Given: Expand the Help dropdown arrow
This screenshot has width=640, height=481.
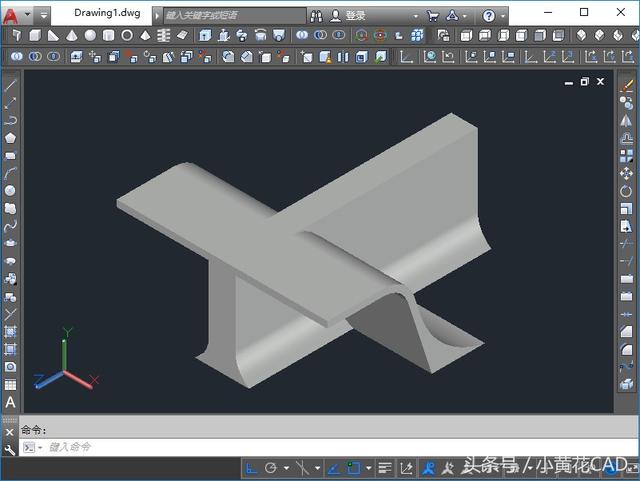Looking at the screenshot, I should (502, 16).
